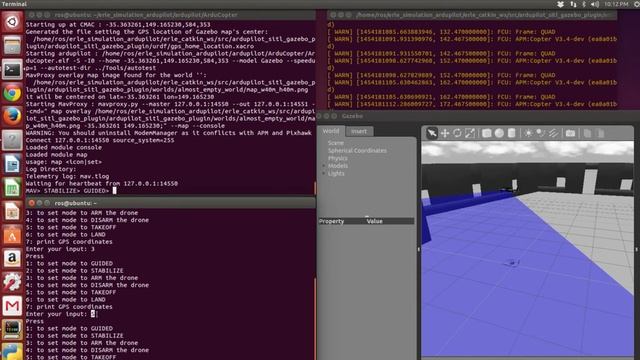Open LibreOffice Writer from launcher

12,164
